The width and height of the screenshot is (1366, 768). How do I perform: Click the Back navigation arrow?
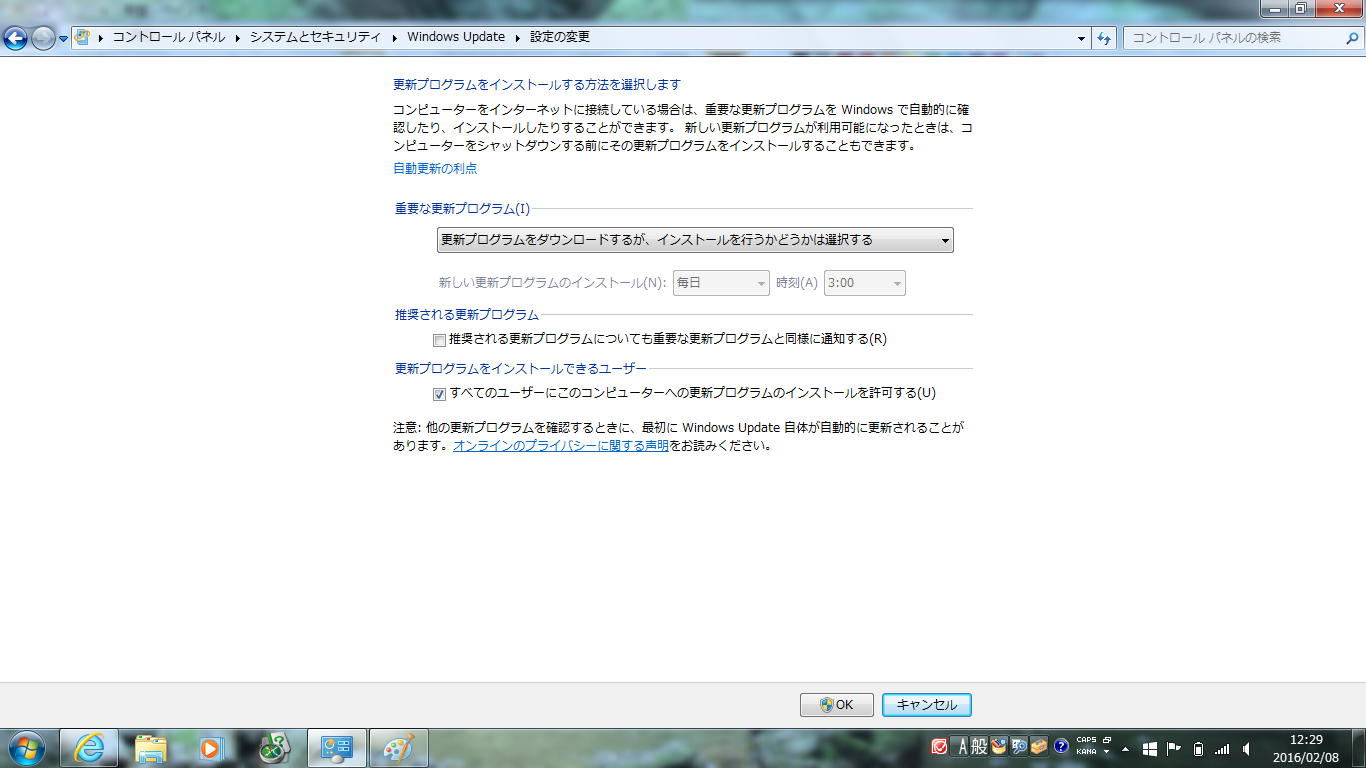coord(15,39)
